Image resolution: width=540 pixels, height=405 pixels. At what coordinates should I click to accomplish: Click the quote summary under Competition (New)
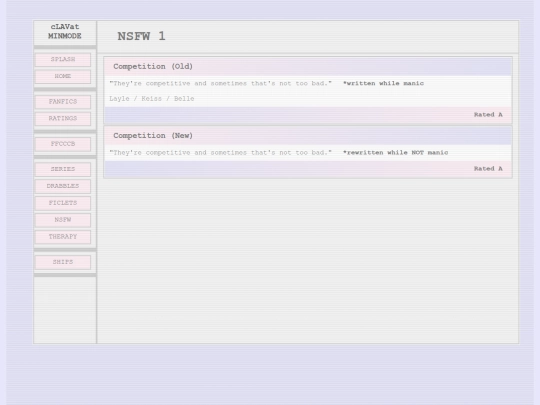pos(220,153)
